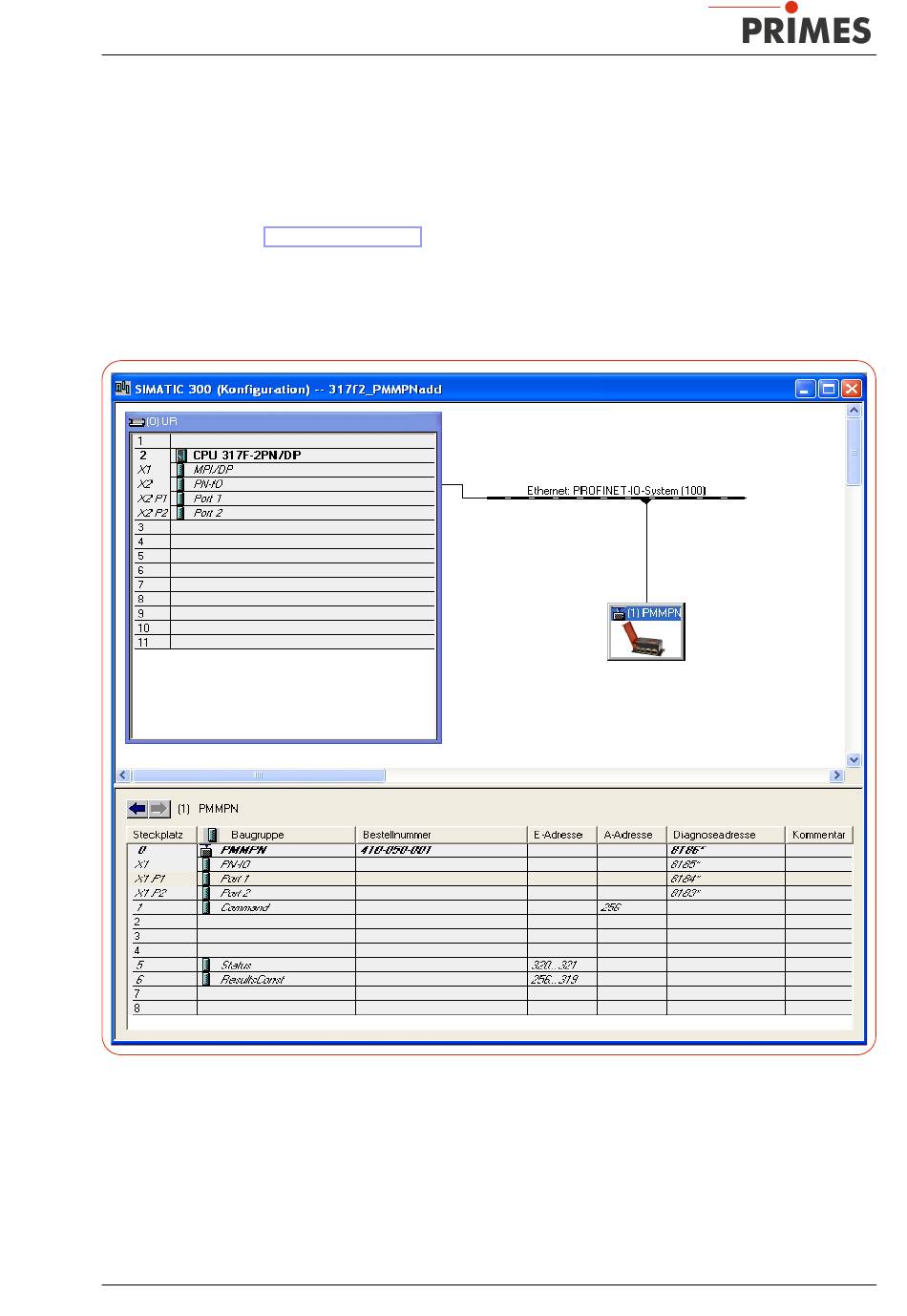Screen dimensions: 907x1316
Task: Maximize the SIMATIC 300 configuration window
Action: (829, 389)
